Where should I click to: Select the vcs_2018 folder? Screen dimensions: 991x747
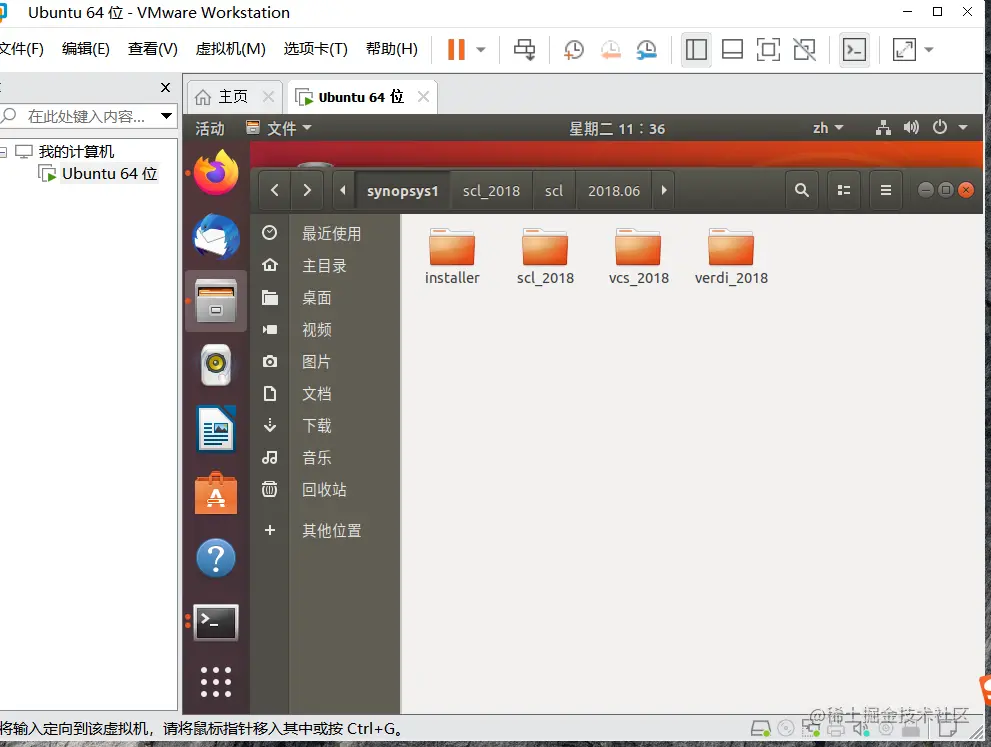[x=638, y=257]
